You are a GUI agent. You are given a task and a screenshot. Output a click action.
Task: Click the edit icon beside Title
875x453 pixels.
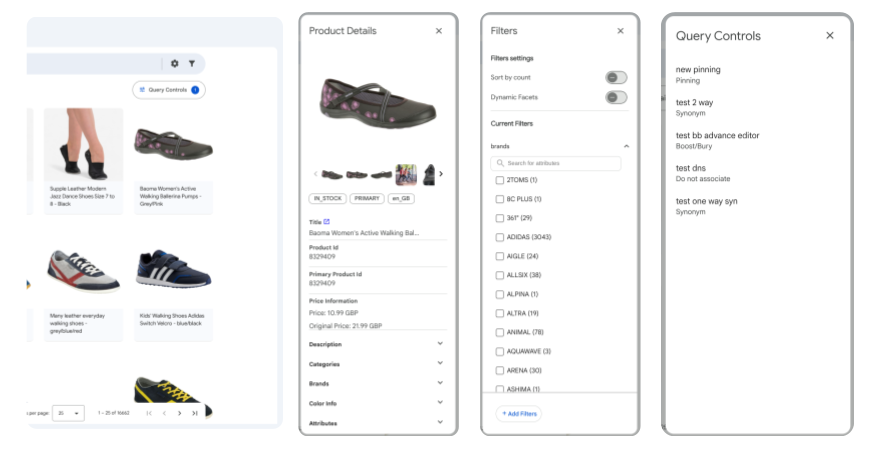pos(327,221)
